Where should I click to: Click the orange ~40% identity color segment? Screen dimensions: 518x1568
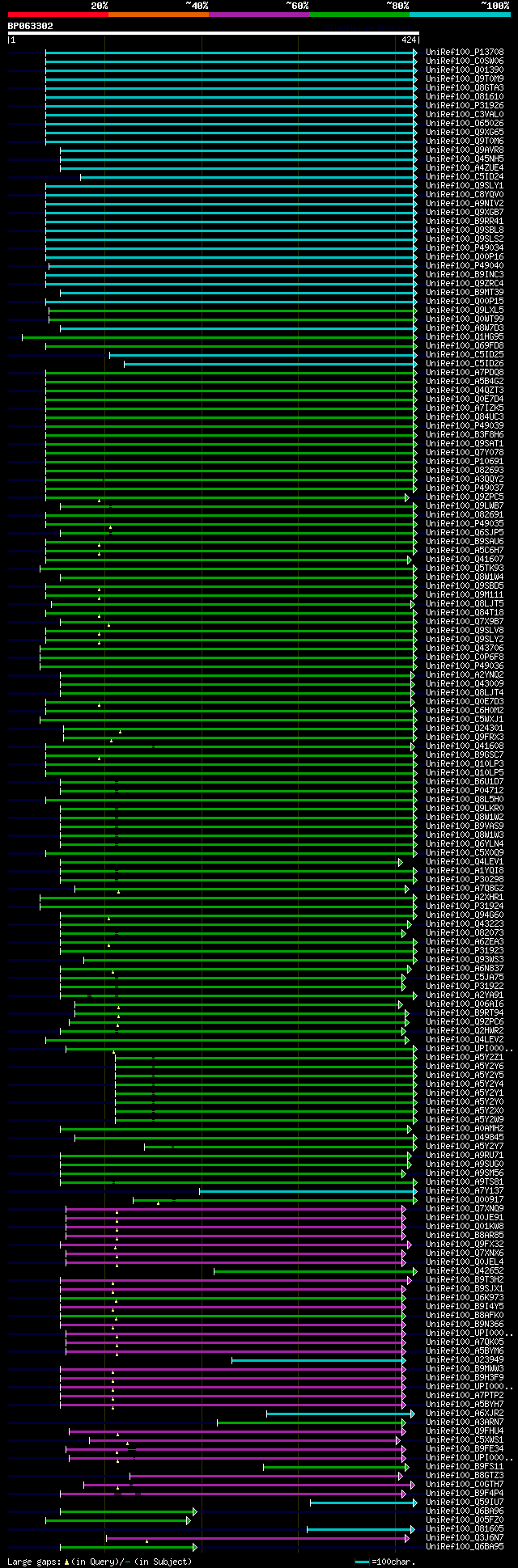coord(158,14)
